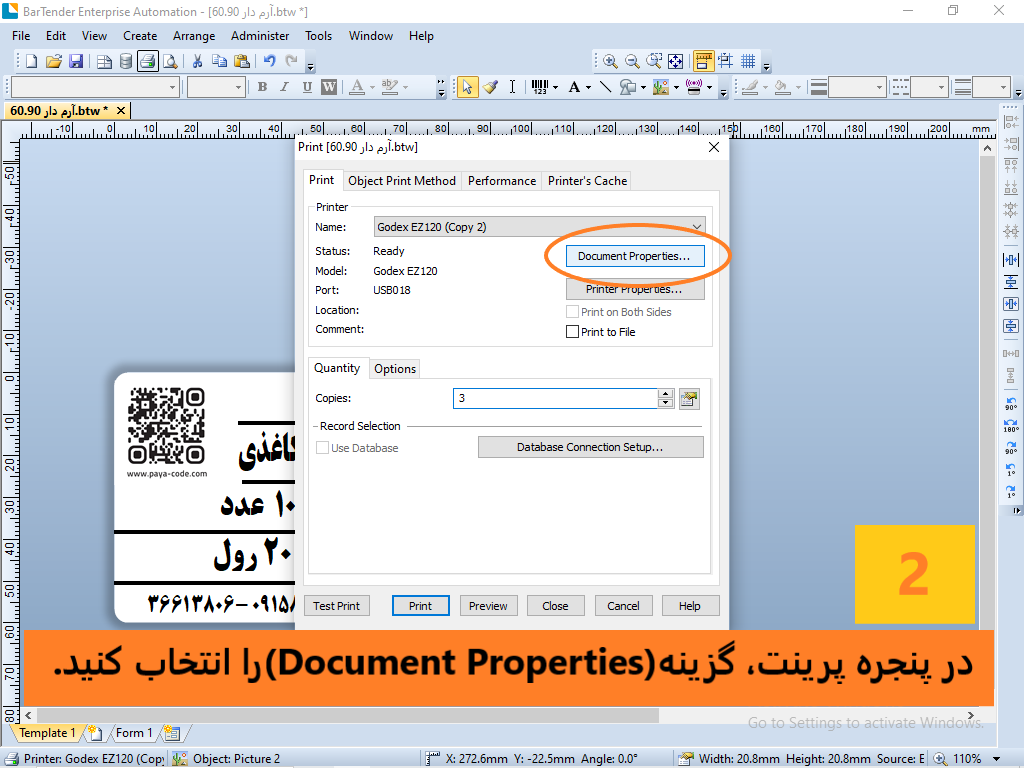Select the barcode creation tool
This screenshot has height=768, width=1024.
pos(540,87)
